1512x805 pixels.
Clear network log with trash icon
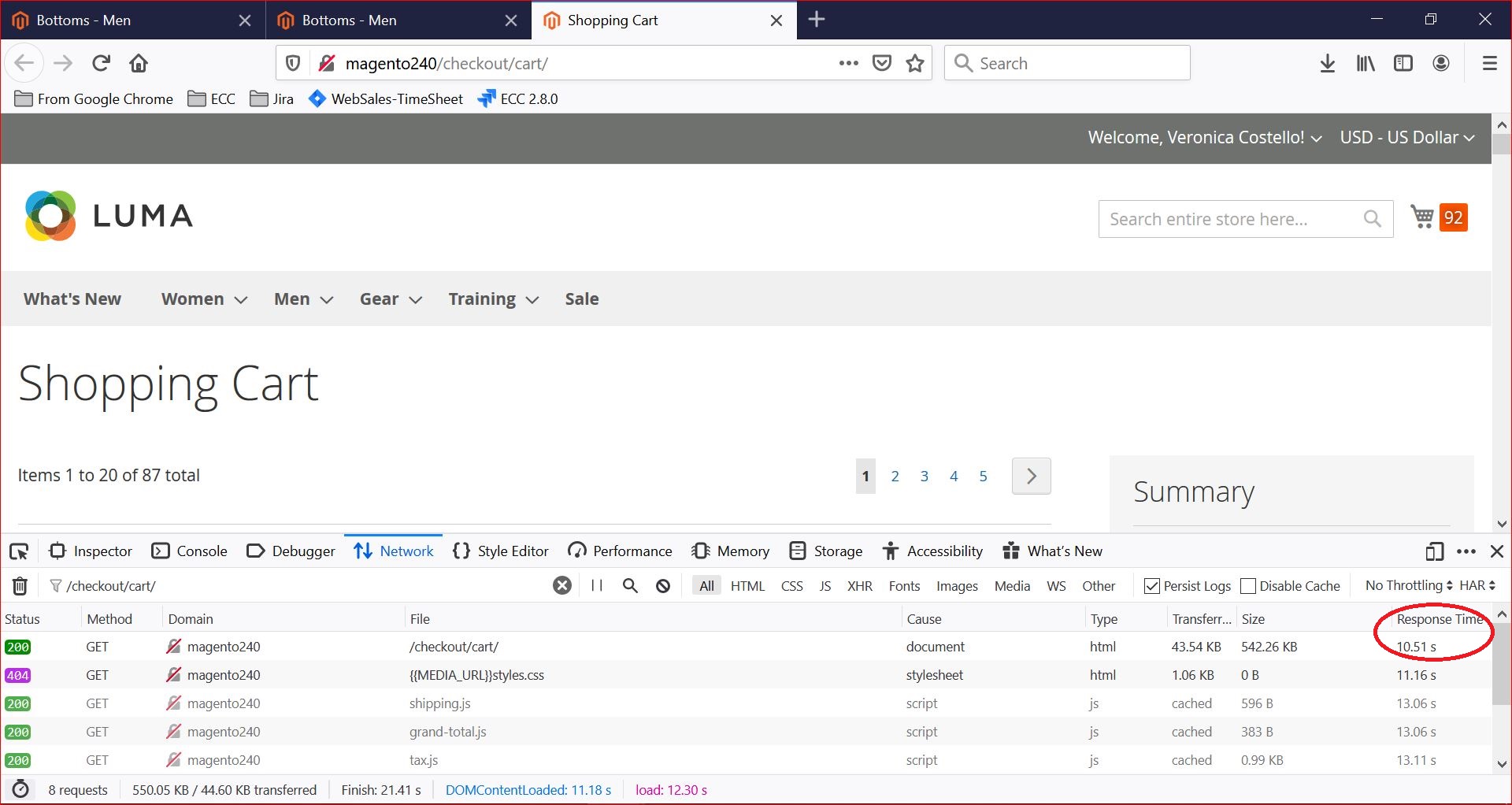20,586
